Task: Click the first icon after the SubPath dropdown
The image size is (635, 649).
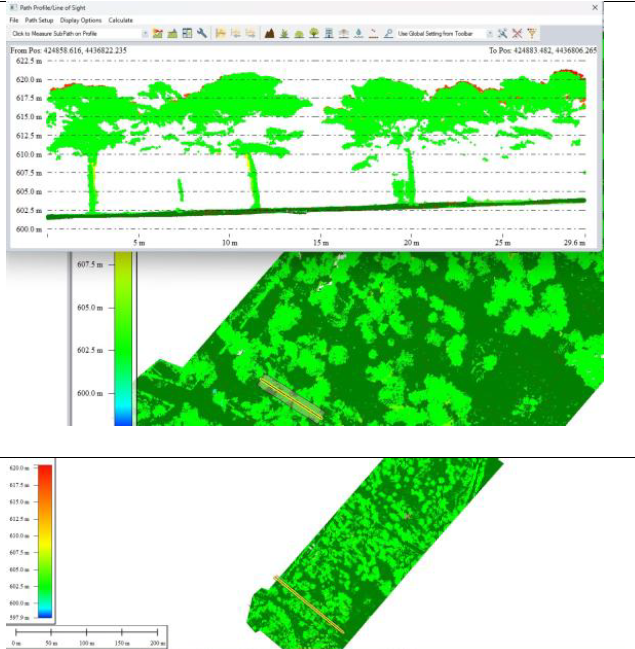Action: (157, 33)
